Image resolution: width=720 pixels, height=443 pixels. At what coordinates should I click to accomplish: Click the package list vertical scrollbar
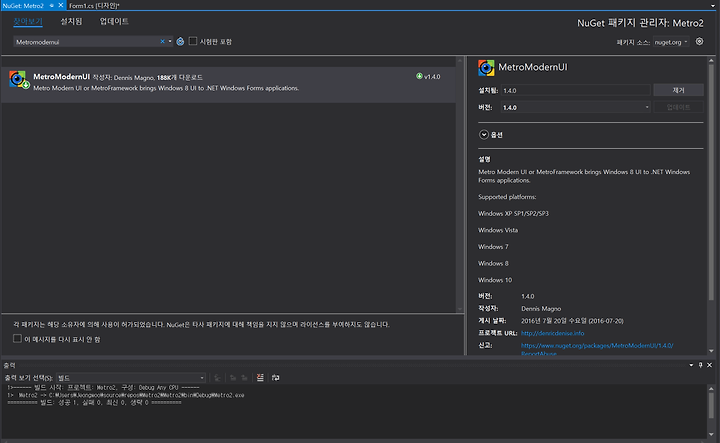[x=460, y=184]
